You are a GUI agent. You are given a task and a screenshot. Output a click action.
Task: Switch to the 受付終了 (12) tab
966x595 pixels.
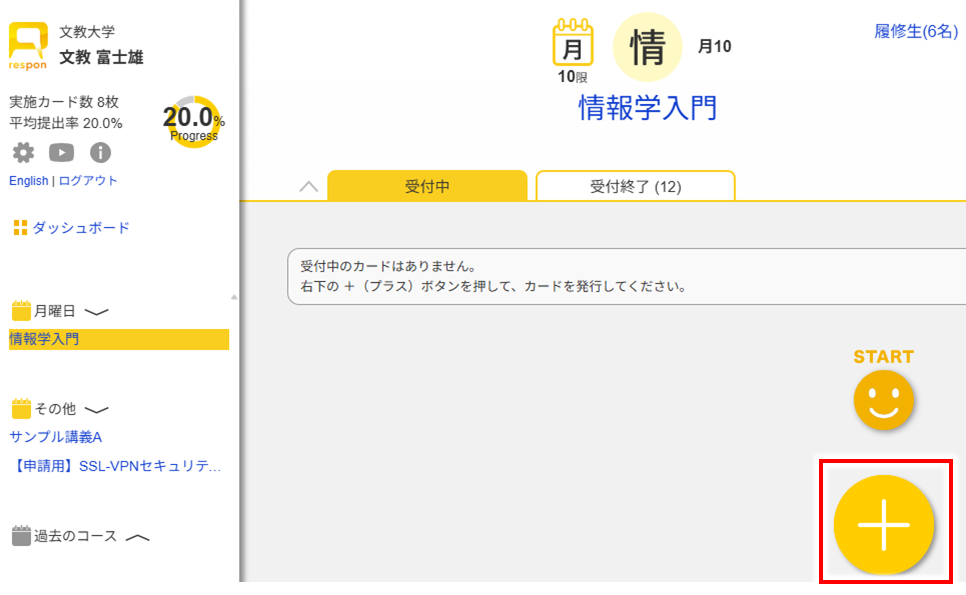[635, 186]
